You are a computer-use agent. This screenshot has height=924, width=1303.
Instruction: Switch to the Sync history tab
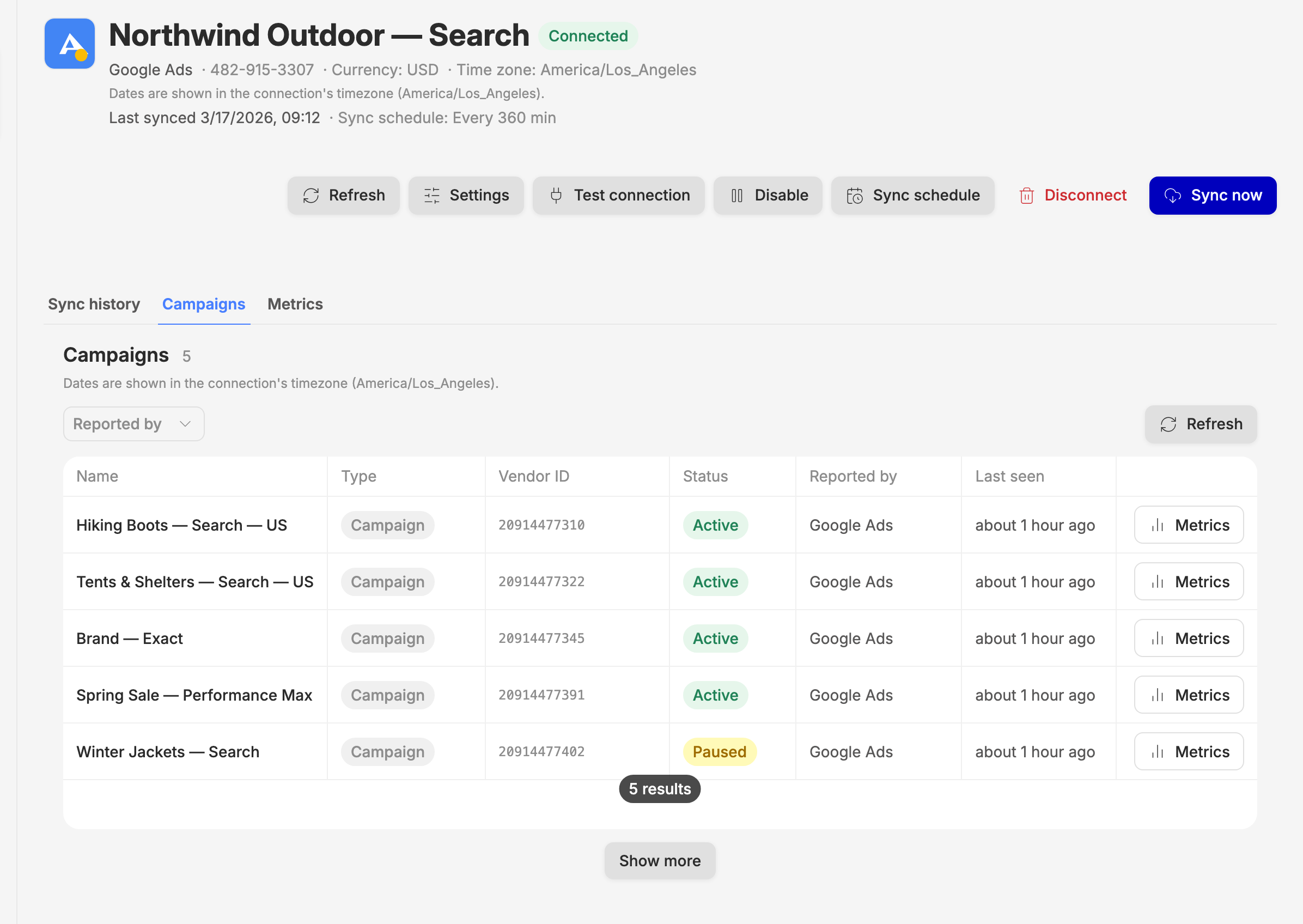tap(94, 305)
